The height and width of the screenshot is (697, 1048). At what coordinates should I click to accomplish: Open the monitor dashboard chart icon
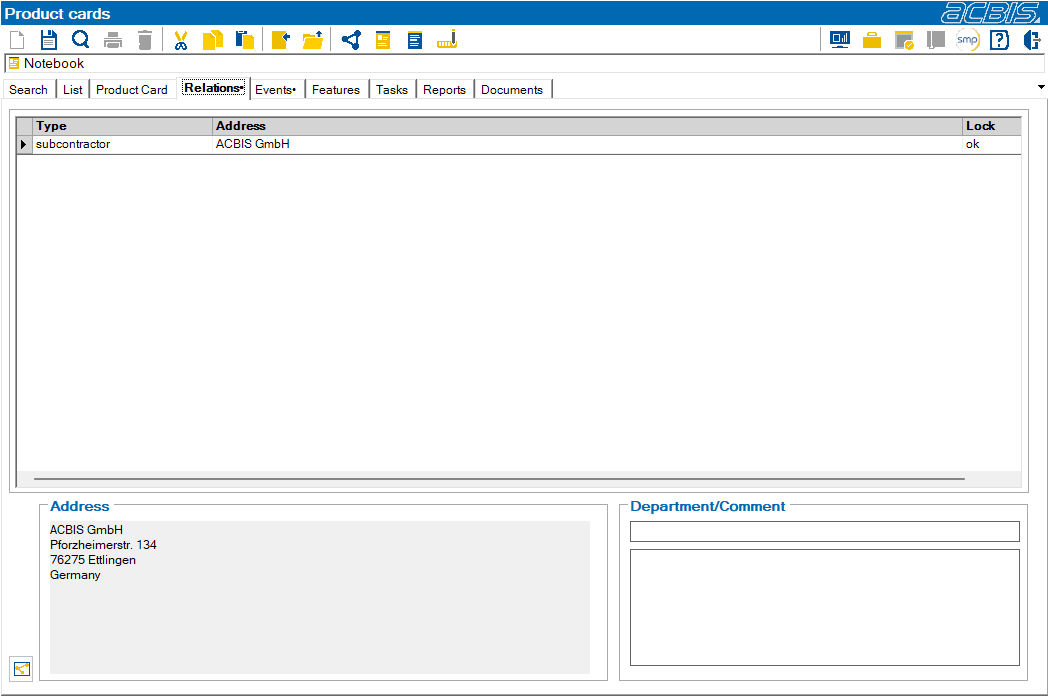point(840,40)
